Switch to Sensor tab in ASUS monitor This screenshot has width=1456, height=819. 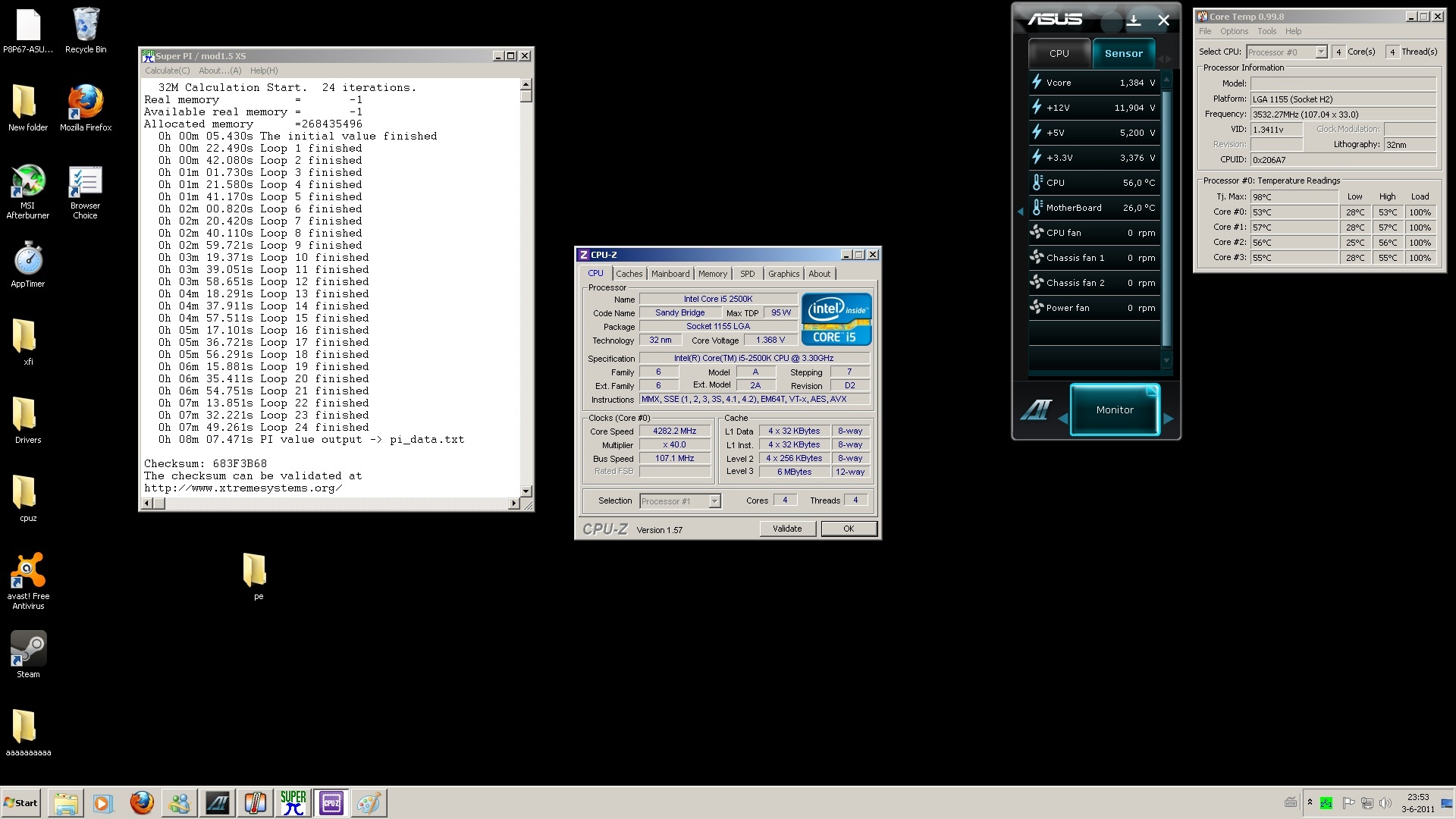[1123, 53]
